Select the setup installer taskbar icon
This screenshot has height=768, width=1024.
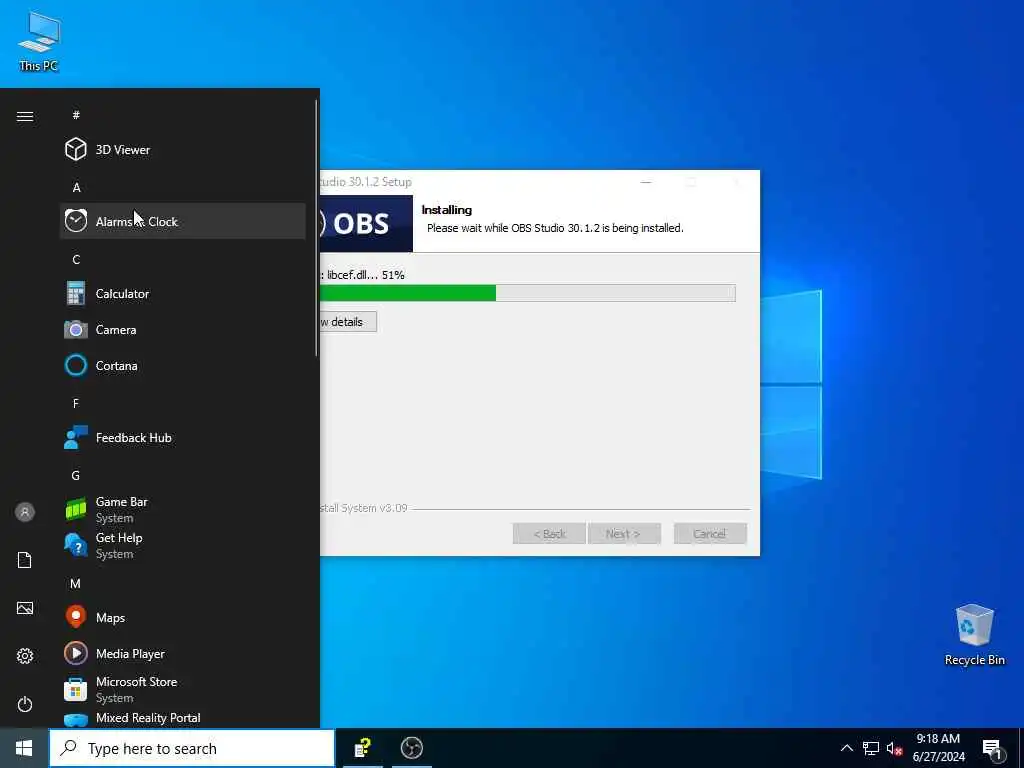[x=362, y=748]
